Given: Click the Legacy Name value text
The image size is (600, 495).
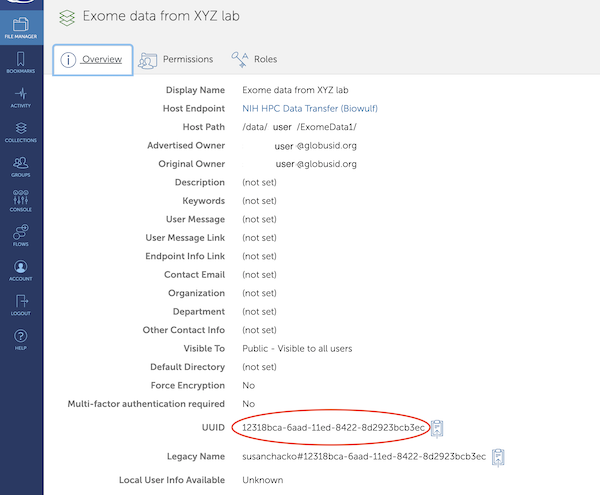Looking at the screenshot, I should [363, 456].
